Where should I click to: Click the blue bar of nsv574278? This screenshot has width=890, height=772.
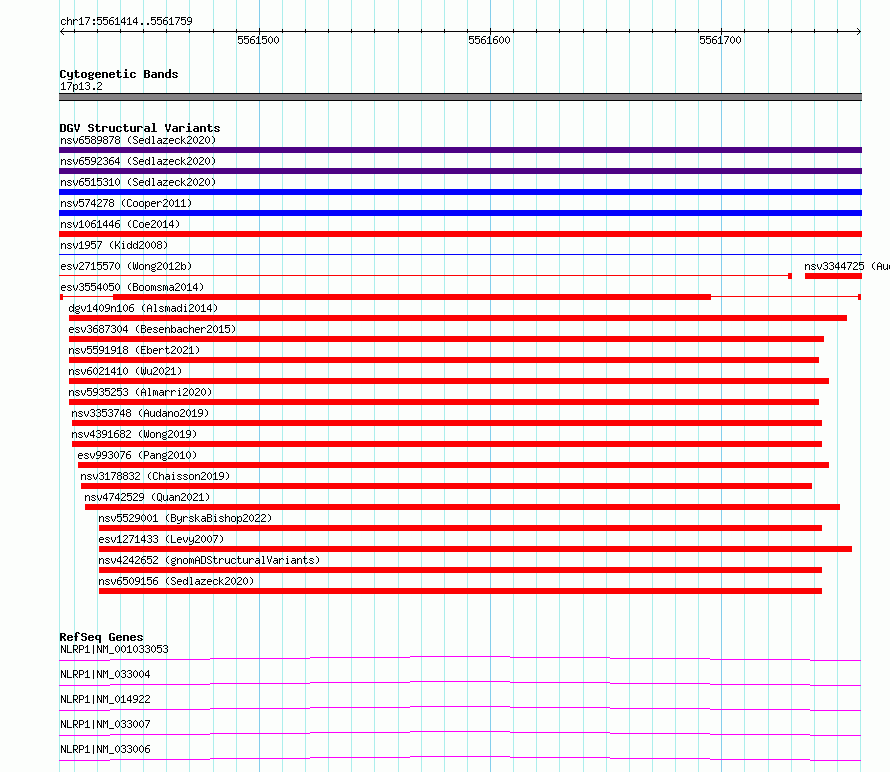(x=460, y=213)
